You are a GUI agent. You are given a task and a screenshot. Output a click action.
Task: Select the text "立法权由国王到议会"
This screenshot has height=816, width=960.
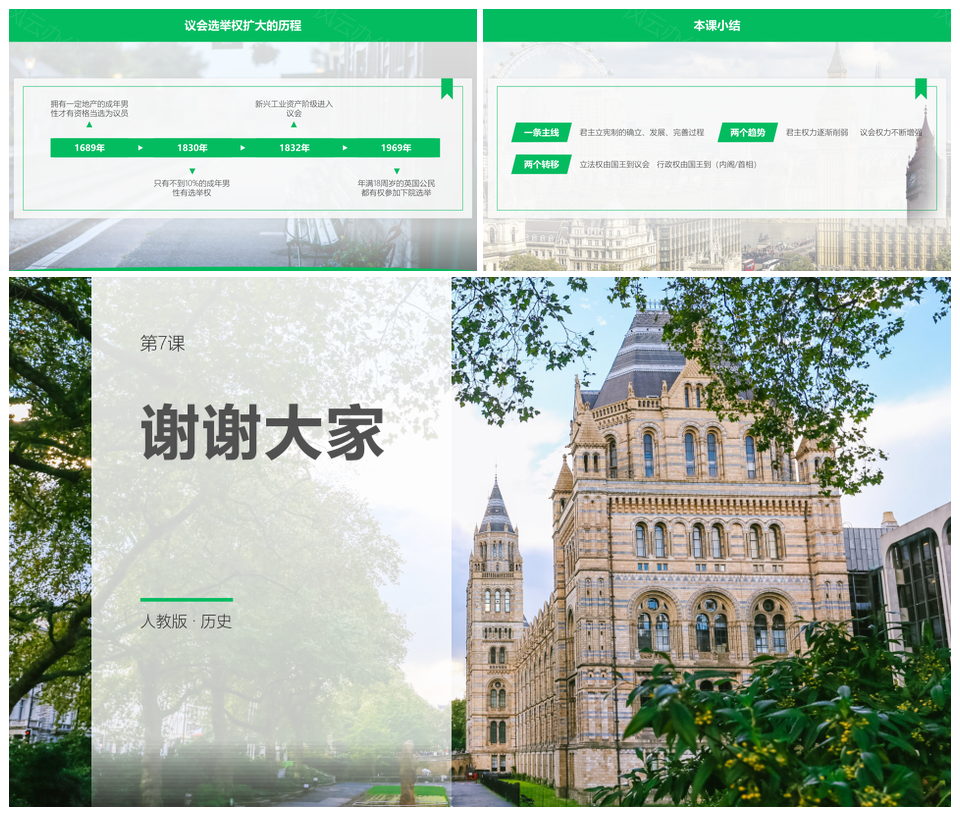pyautogui.click(x=614, y=164)
